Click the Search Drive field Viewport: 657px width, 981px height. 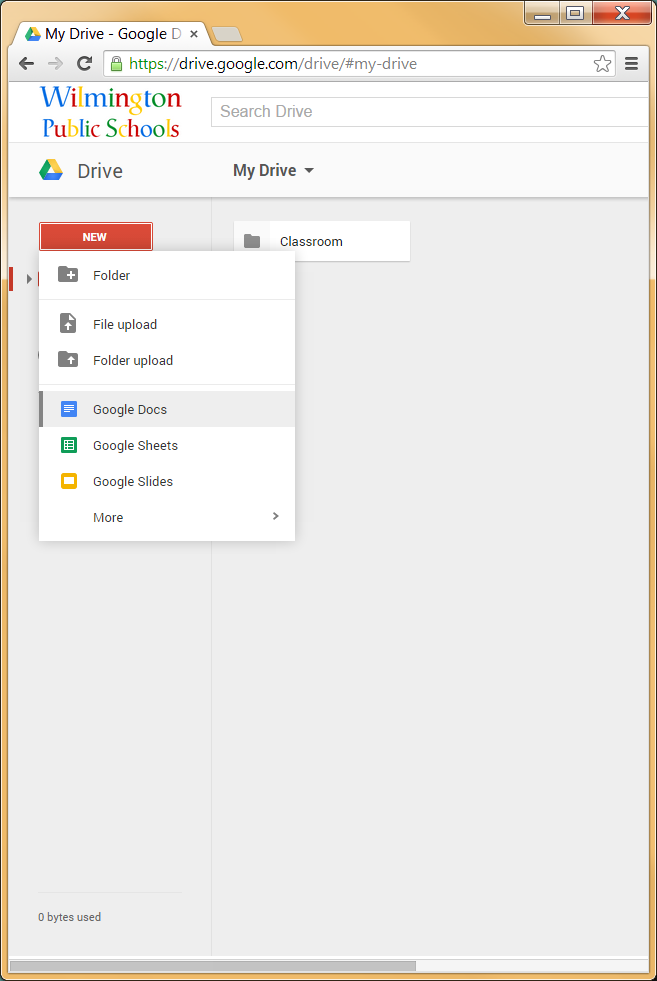(x=429, y=111)
